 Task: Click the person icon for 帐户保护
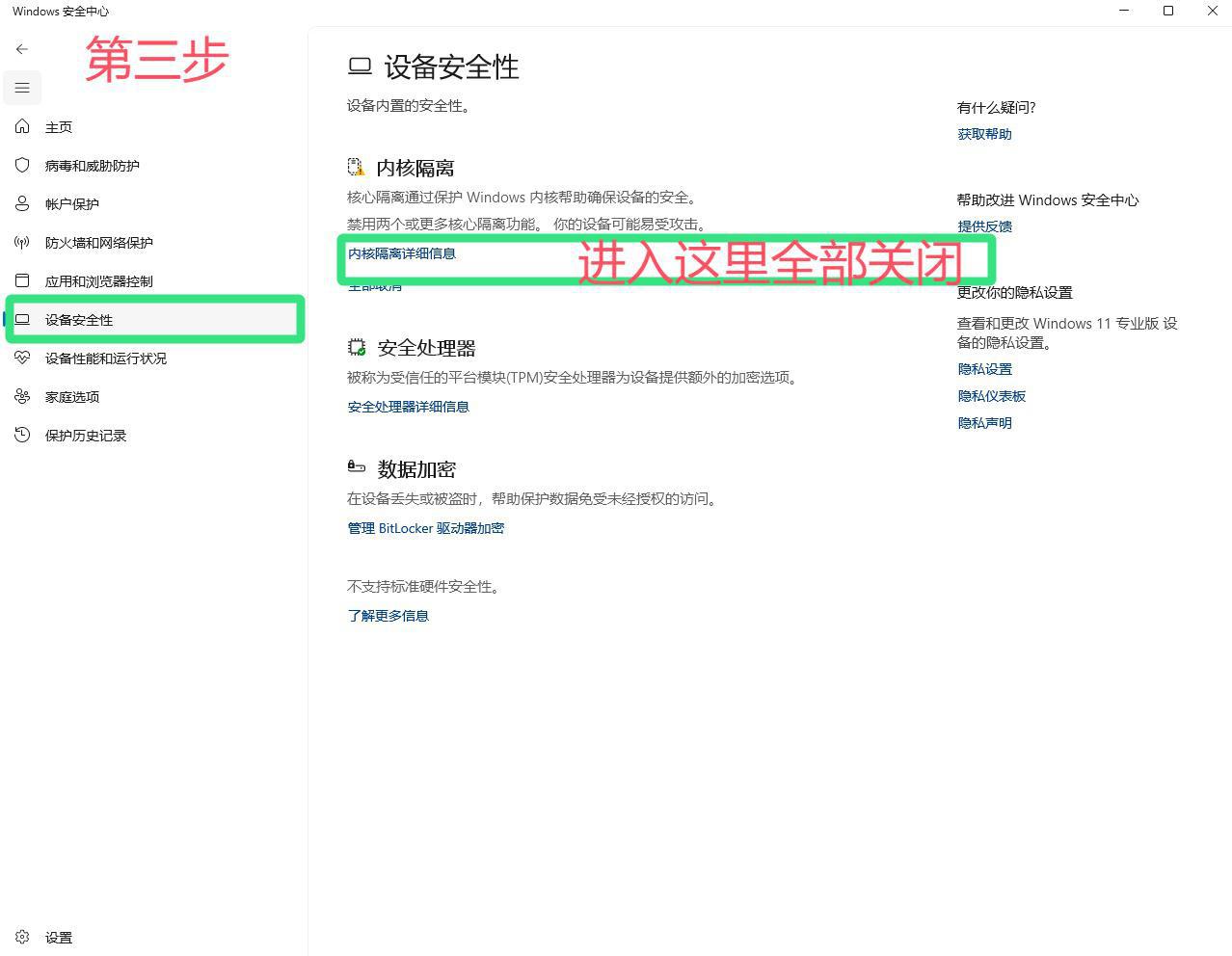[x=22, y=203]
